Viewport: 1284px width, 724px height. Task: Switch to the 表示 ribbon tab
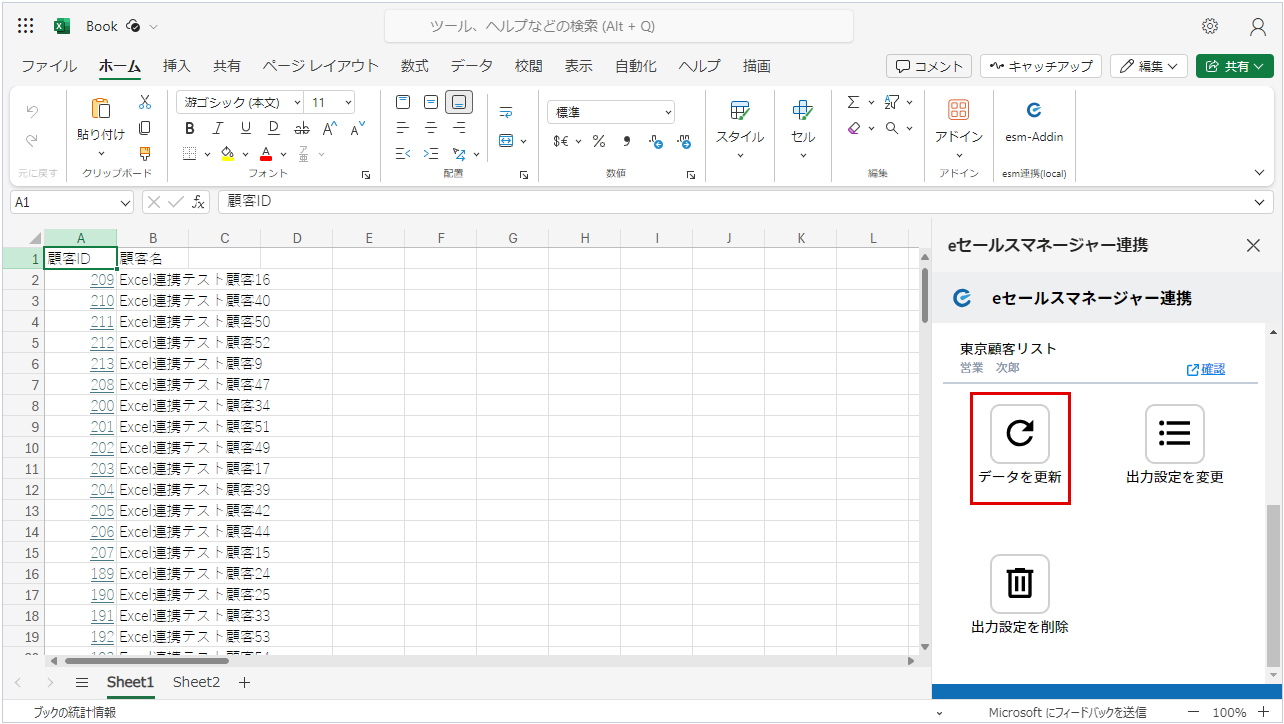coord(578,66)
